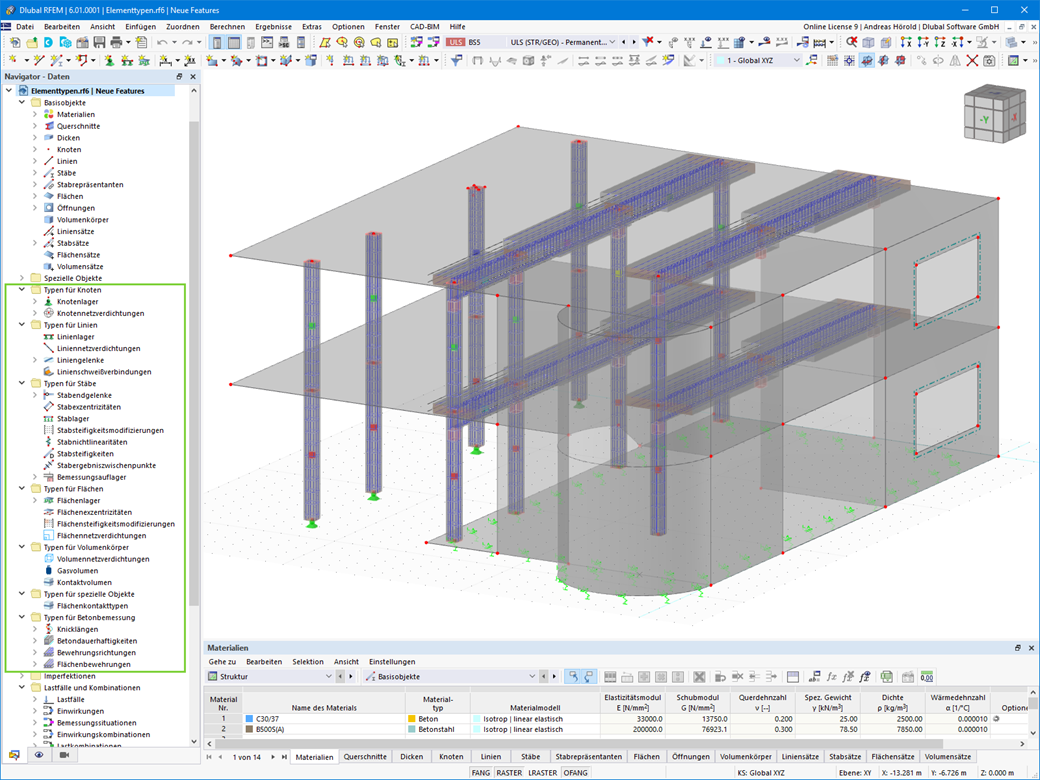The width and height of the screenshot is (1040, 780).
Task: Click the view in Z direction icon
Action: (x=940, y=42)
